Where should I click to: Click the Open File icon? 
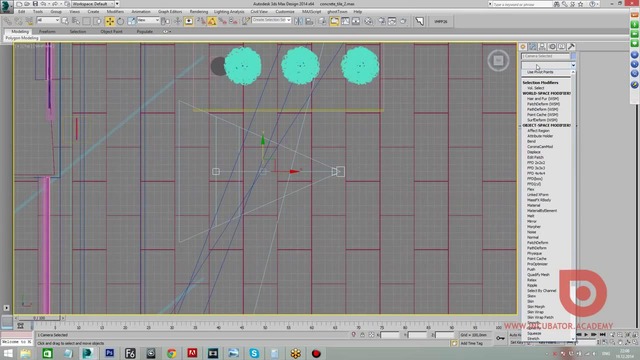point(27,4)
